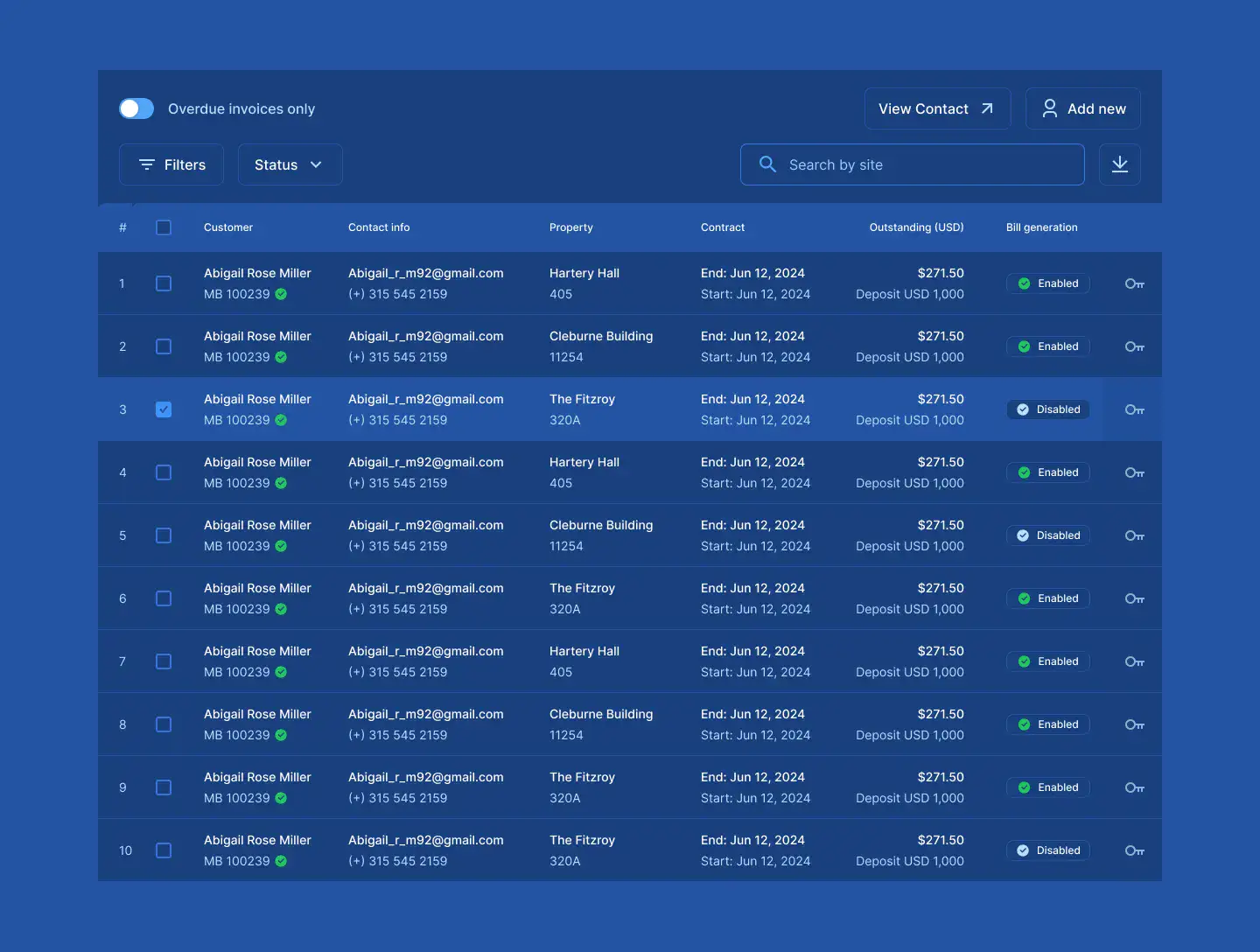This screenshot has width=1260, height=952.
Task: Click the Enabled badge in row 4
Action: (1047, 472)
